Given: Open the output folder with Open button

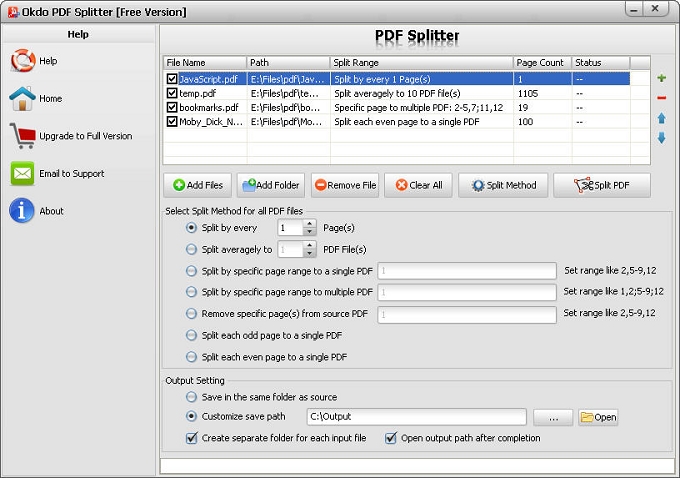Looking at the screenshot, I should 598,417.
